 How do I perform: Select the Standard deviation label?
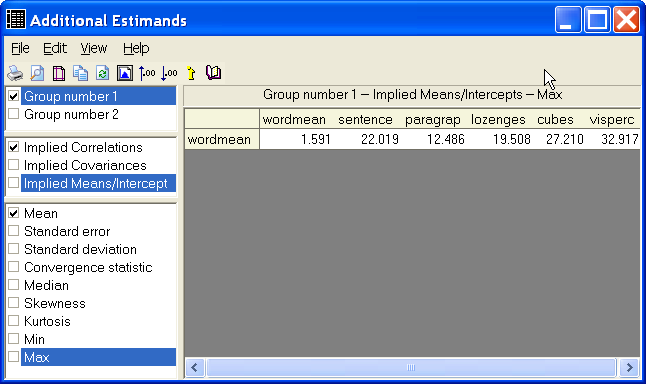[x=80, y=249]
